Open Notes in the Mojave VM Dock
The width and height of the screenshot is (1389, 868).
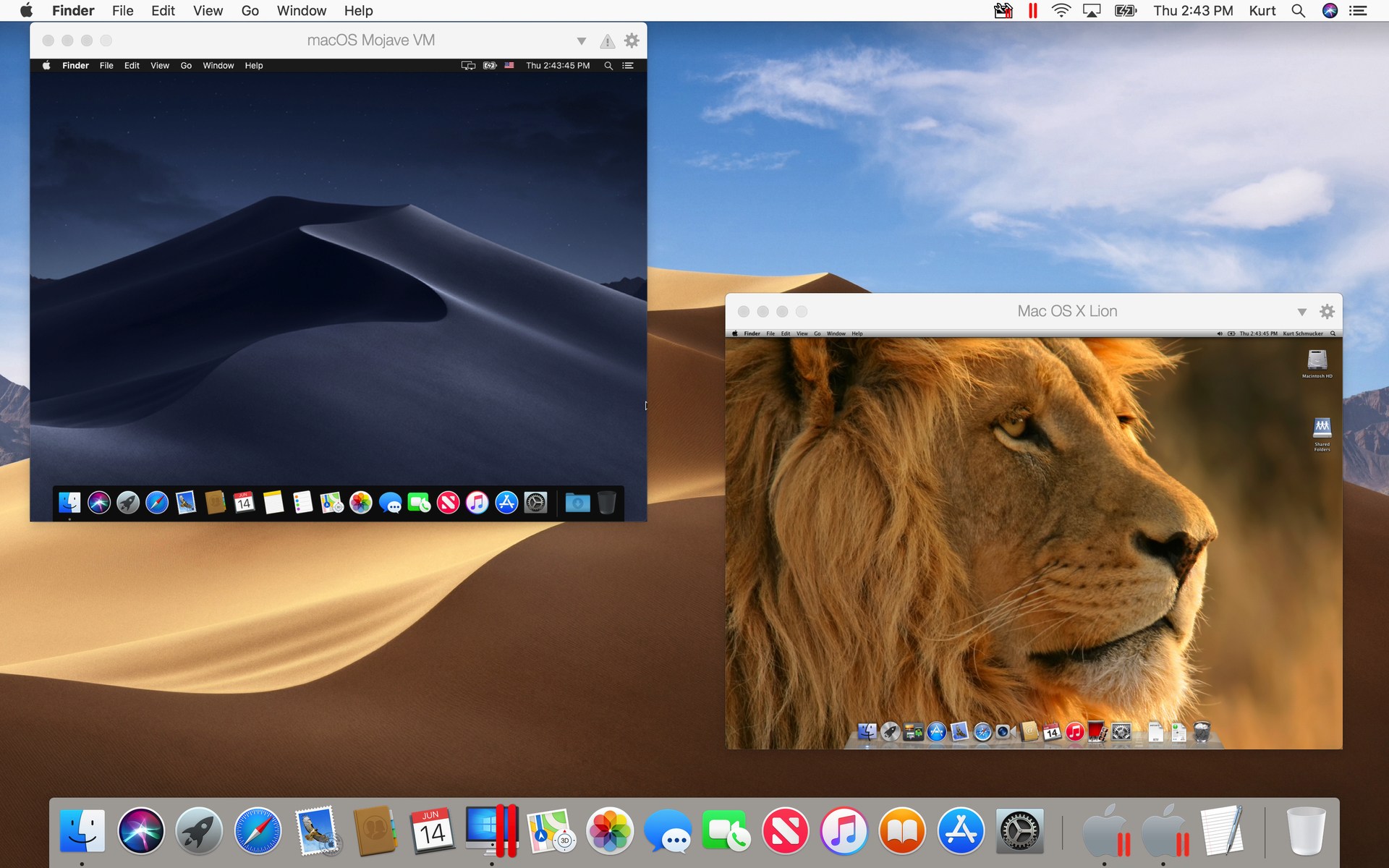point(273,503)
